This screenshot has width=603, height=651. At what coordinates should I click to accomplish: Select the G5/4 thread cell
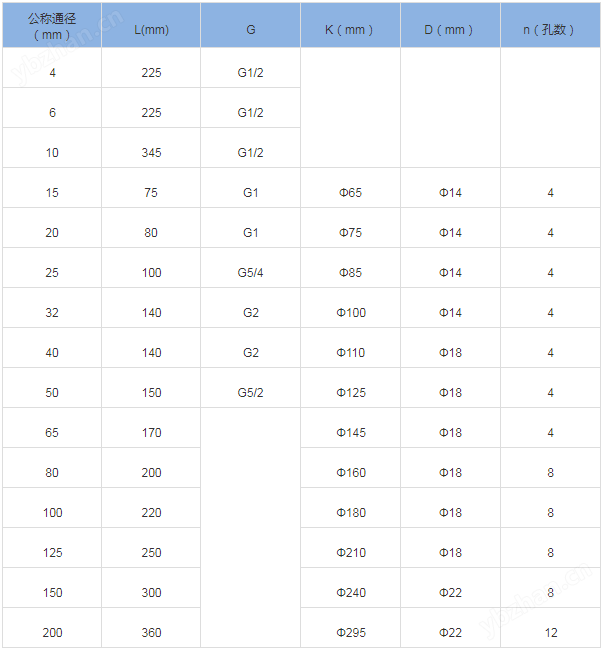point(250,272)
